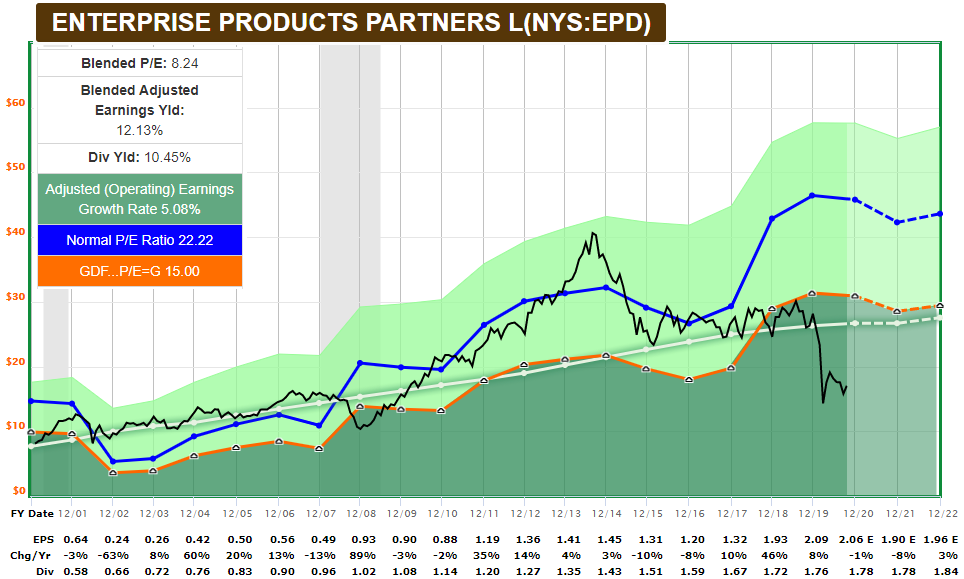
Task: Click the EPS value 0.24 for 12/02
Action: pyautogui.click(x=117, y=540)
